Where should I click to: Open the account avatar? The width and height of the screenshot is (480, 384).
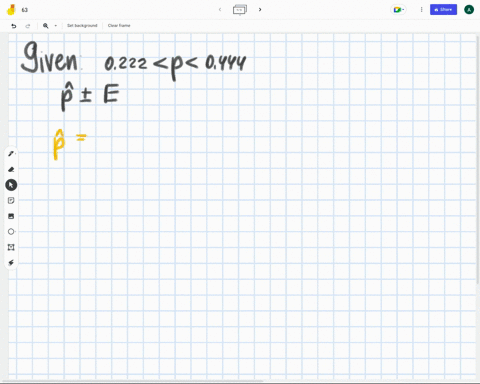[469, 10]
